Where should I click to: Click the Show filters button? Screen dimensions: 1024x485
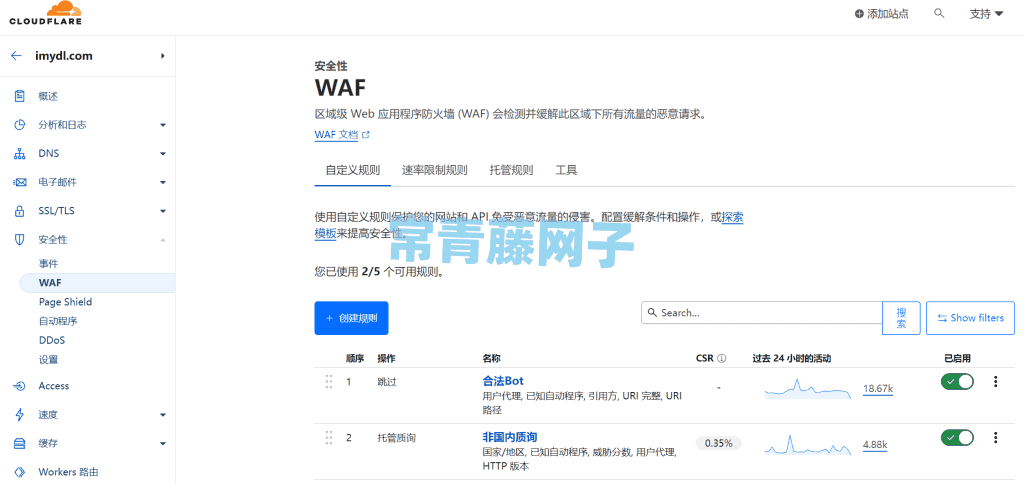click(x=970, y=318)
